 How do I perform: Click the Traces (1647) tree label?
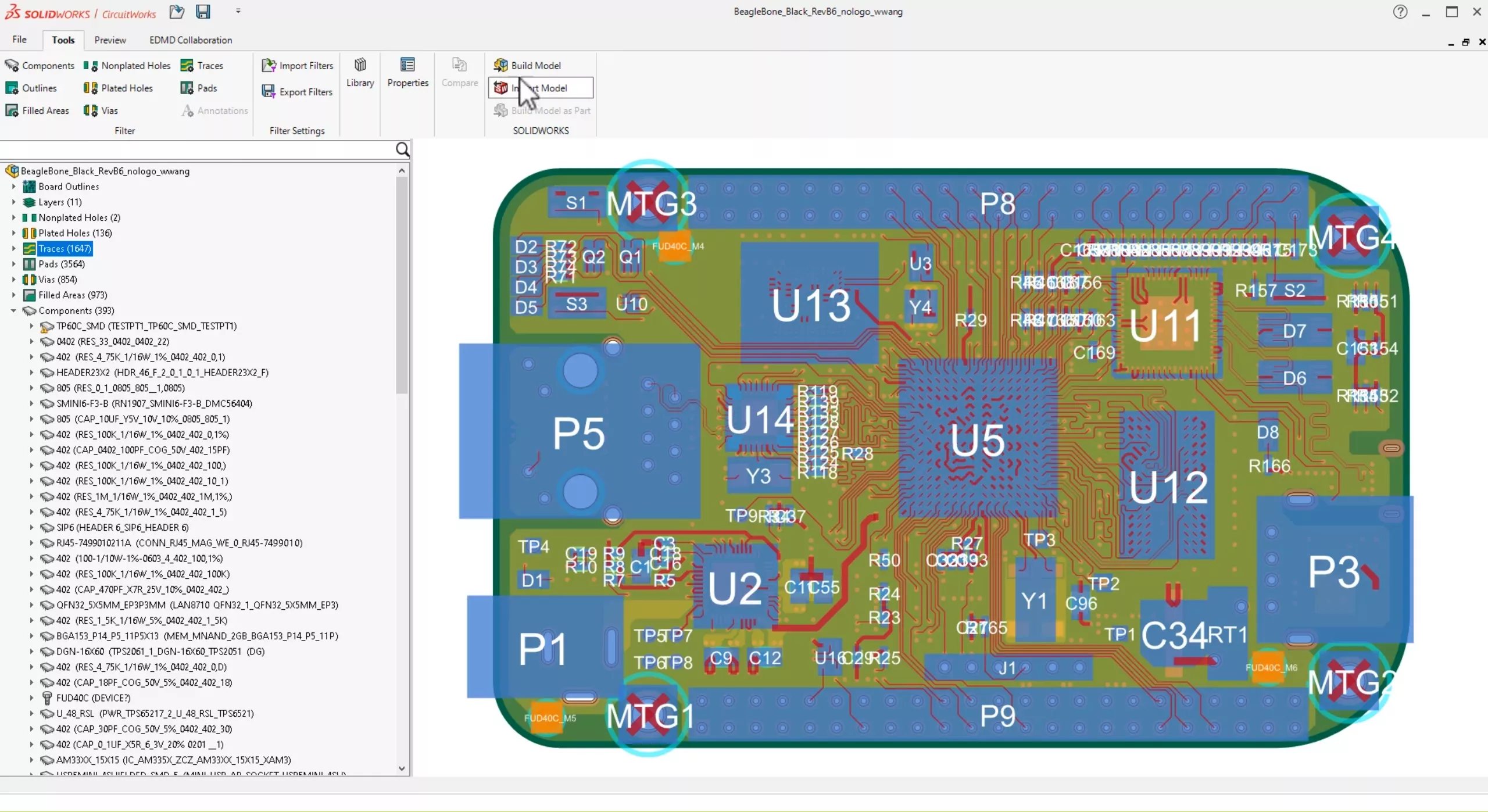click(x=65, y=249)
